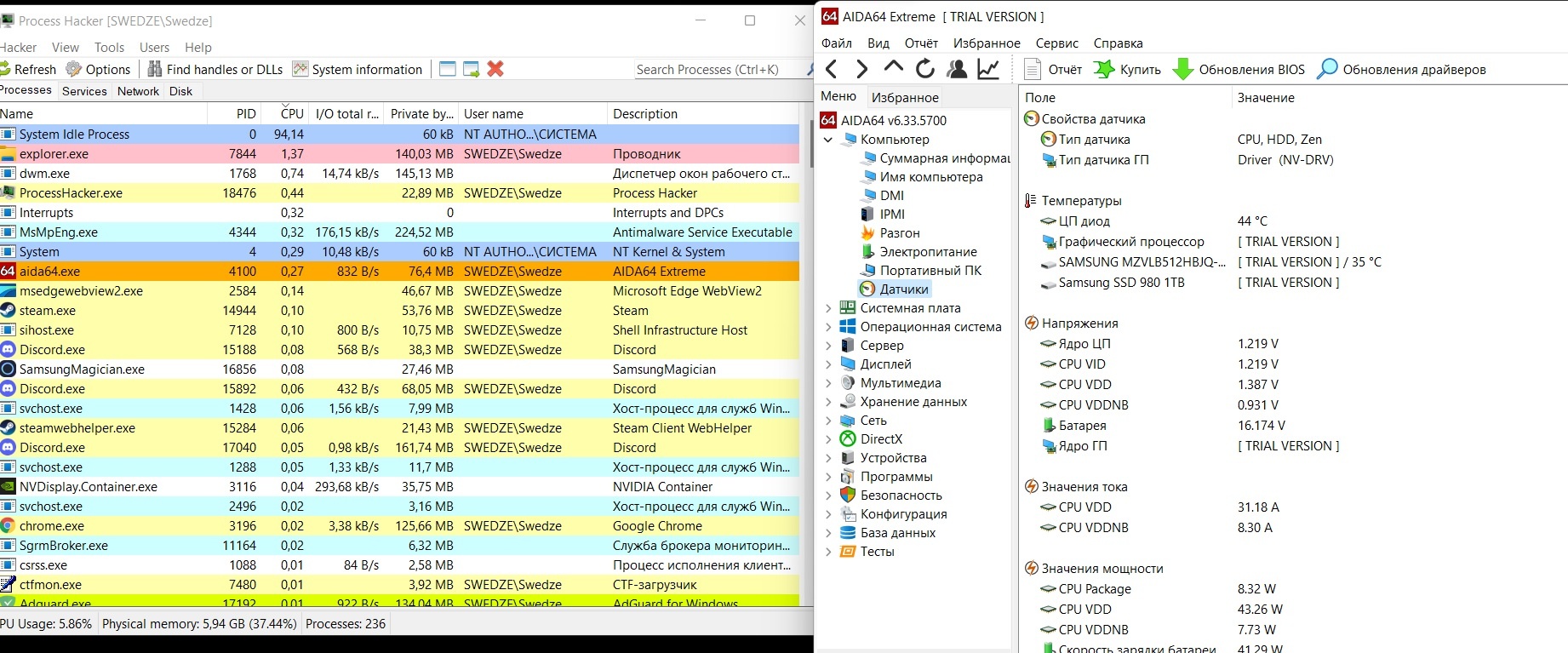The width and height of the screenshot is (1568, 653).
Task: Expand the Дисплей tree node
Action: click(828, 364)
